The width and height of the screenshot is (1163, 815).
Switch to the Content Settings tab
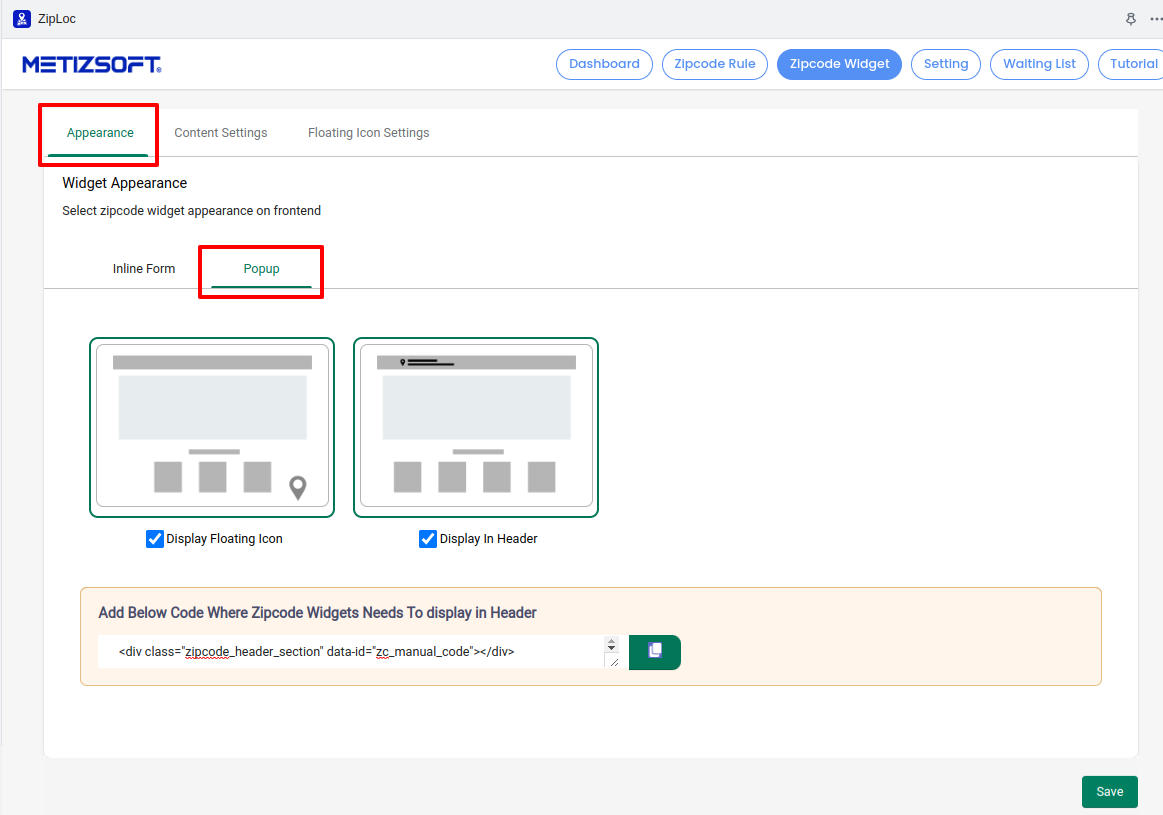click(221, 133)
